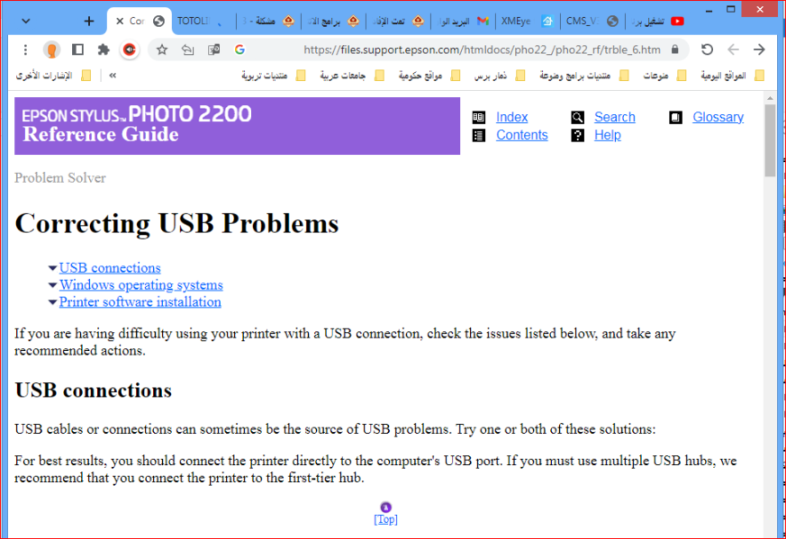Open the Glossary link
The image size is (786, 539).
point(718,117)
